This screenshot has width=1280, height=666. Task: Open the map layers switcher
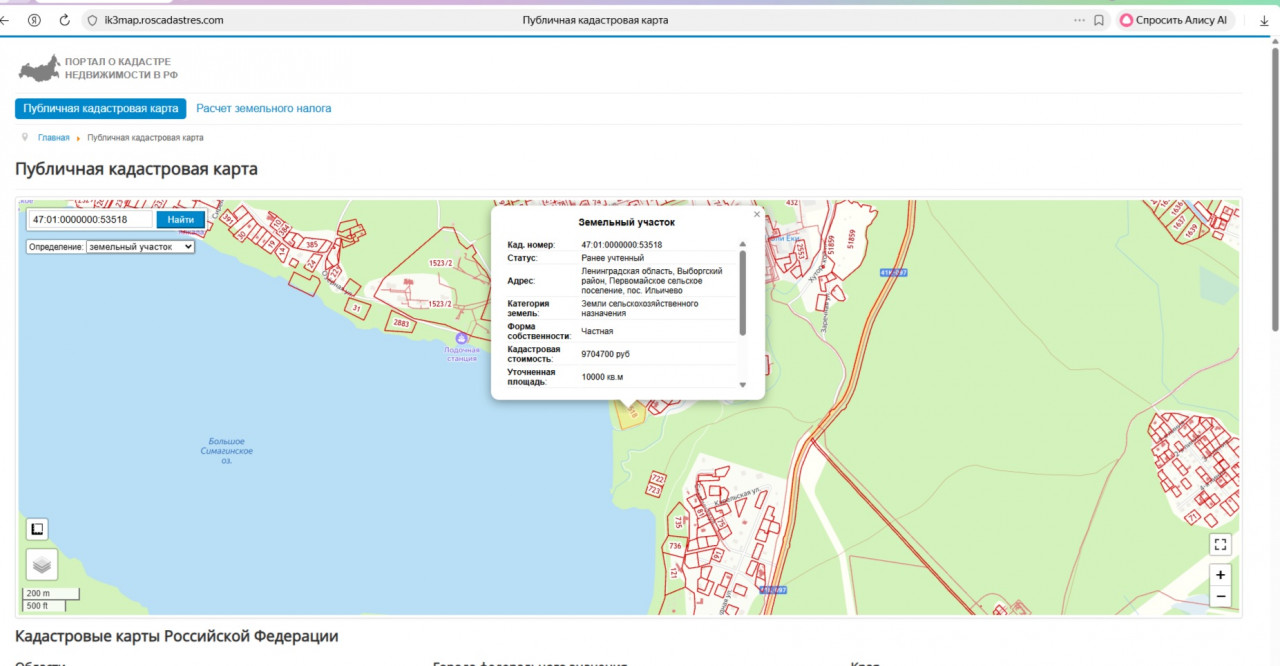point(41,565)
